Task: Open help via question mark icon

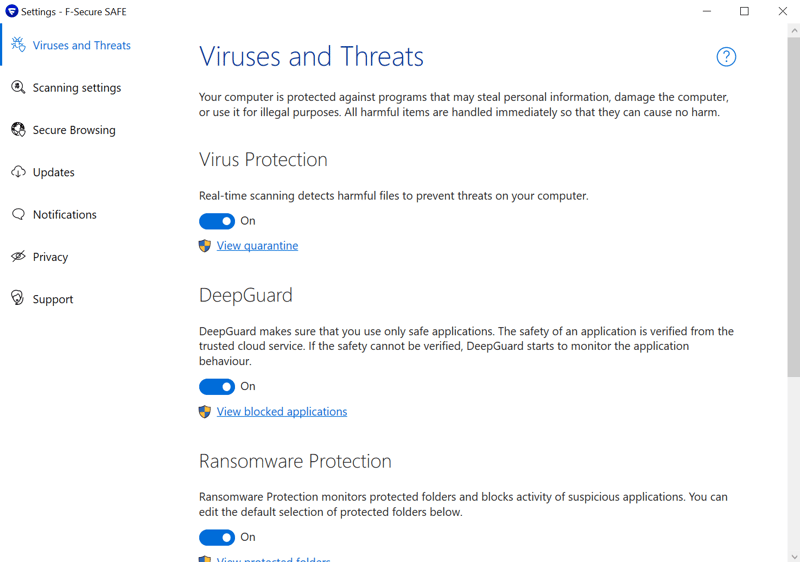Action: pos(726,57)
